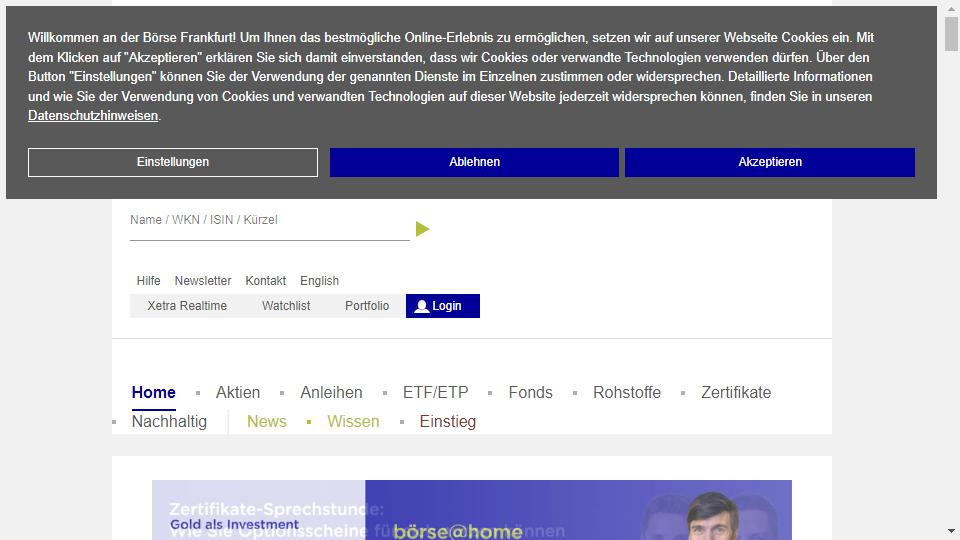Screen dimensions: 960x540
Task: Open the Watchlist
Action: coord(286,306)
